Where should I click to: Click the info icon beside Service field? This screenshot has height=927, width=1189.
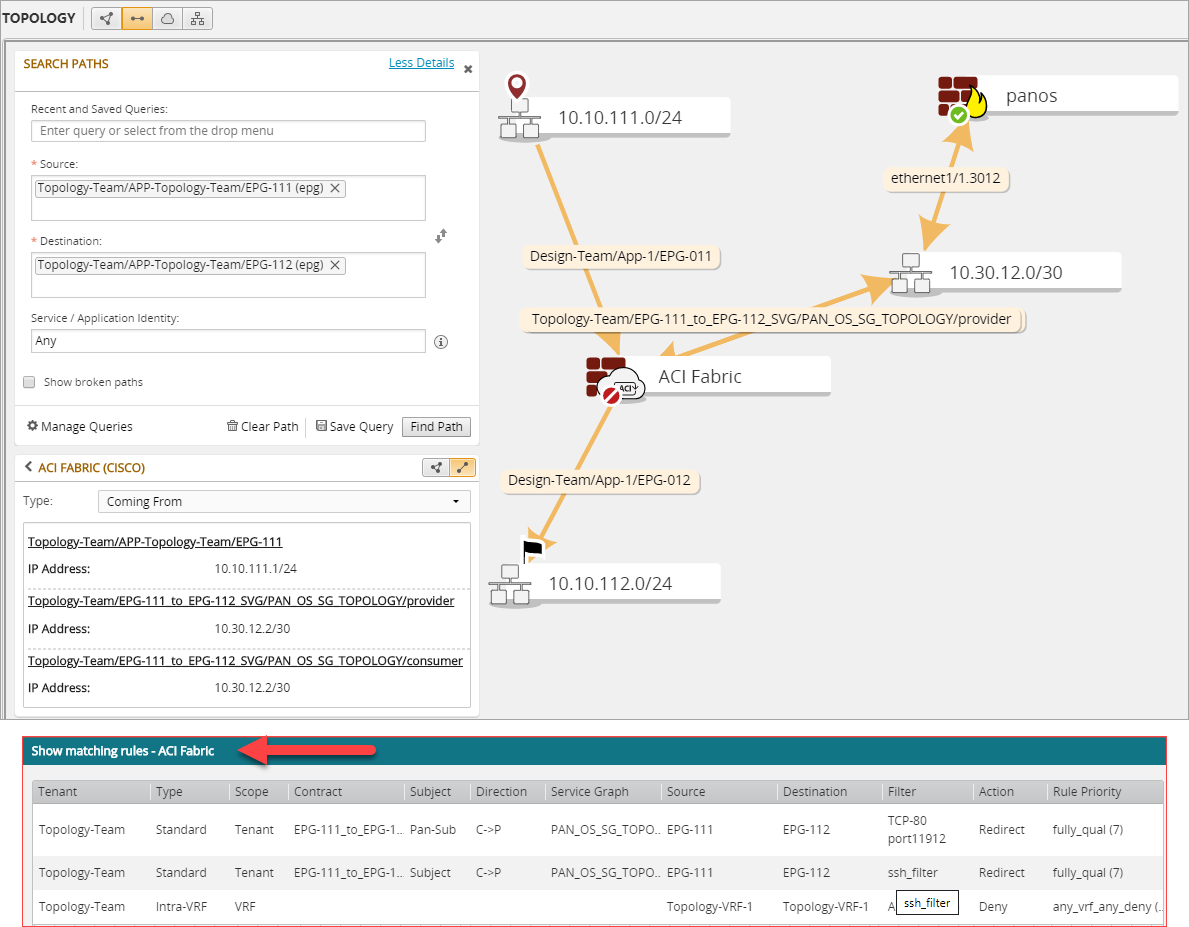(x=441, y=342)
